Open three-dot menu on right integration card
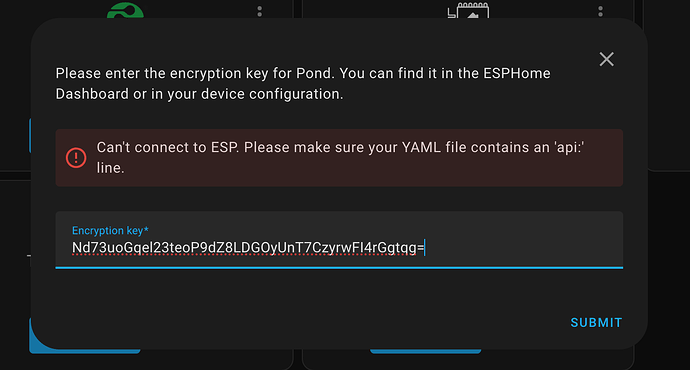This screenshot has height=370, width=690. (601, 11)
